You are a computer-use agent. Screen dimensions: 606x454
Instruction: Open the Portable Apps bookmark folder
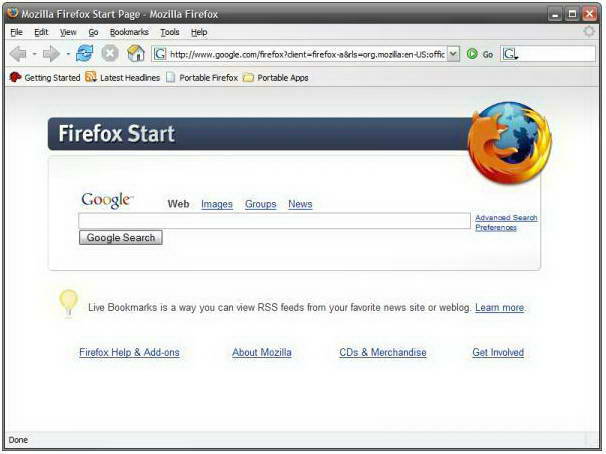(276, 77)
